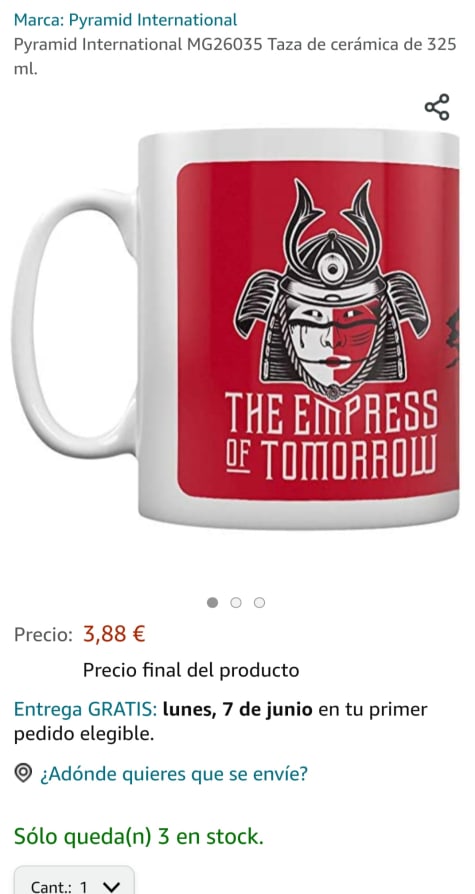Tap the white mug handle in product photo
Viewport: 475px width, 894px height.
click(74, 323)
